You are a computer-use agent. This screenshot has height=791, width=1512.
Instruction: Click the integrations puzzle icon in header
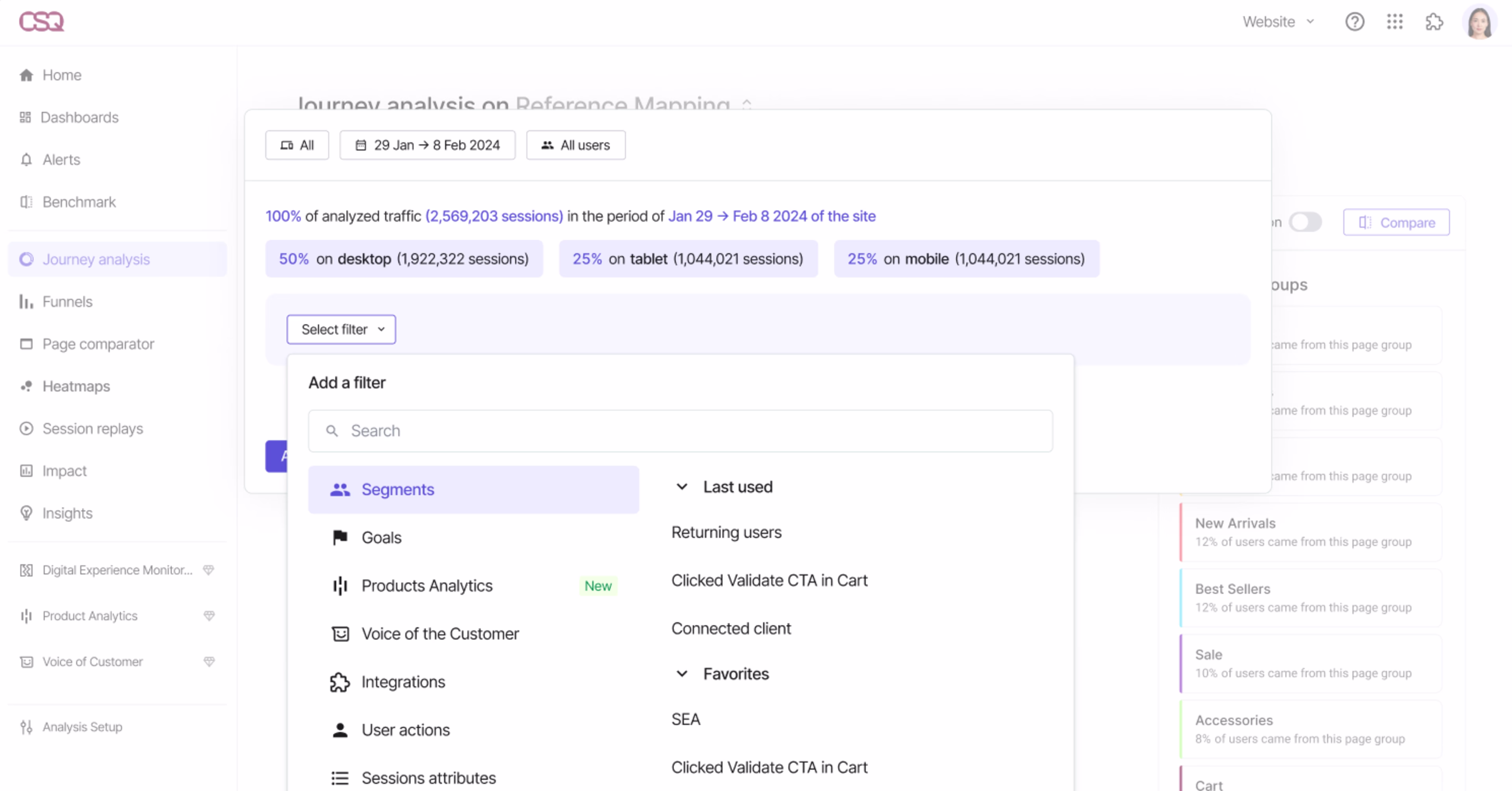(1434, 22)
